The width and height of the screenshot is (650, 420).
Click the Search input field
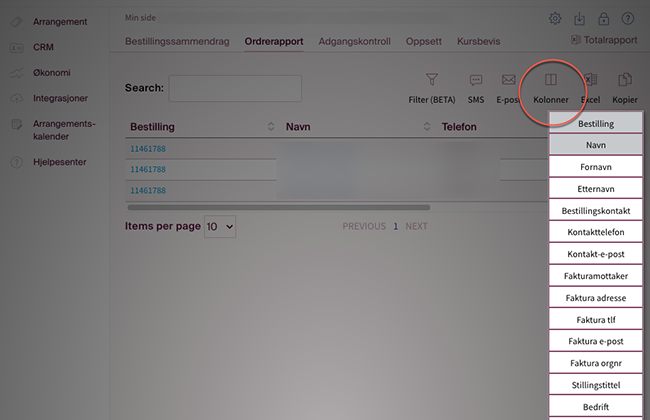pyautogui.click(x=235, y=88)
